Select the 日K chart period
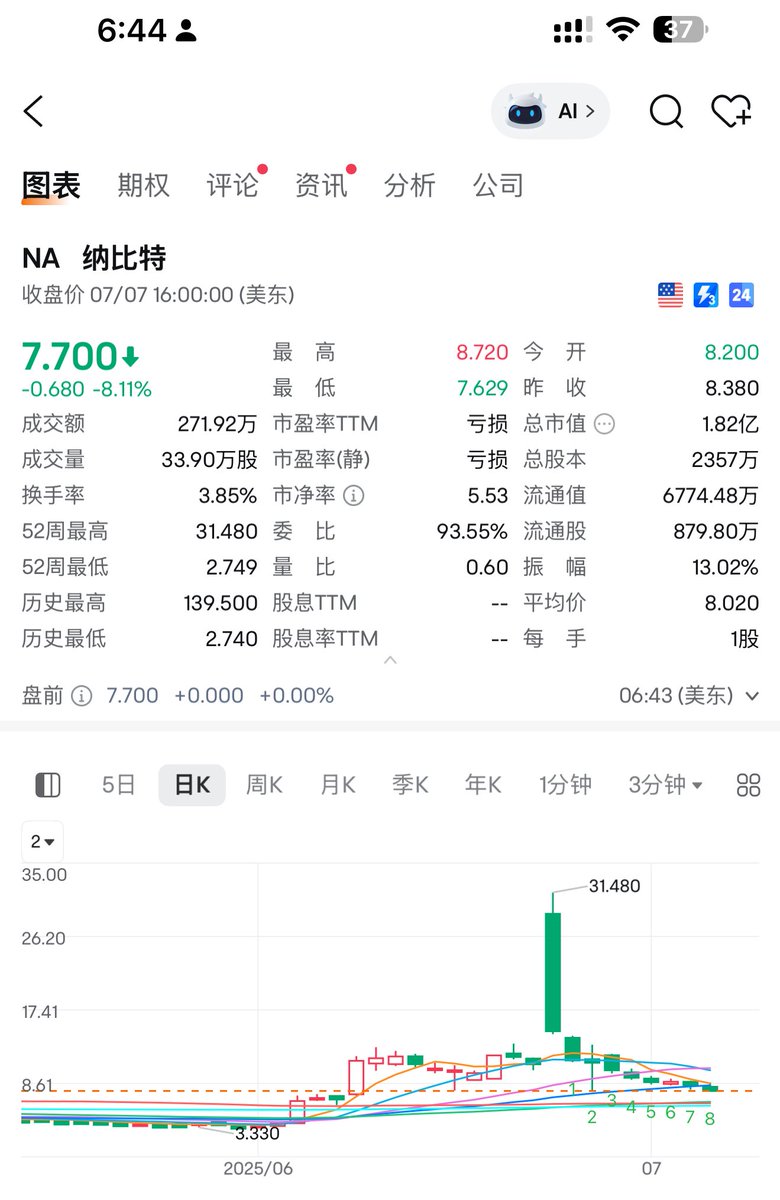This screenshot has width=780, height=1200. click(192, 785)
